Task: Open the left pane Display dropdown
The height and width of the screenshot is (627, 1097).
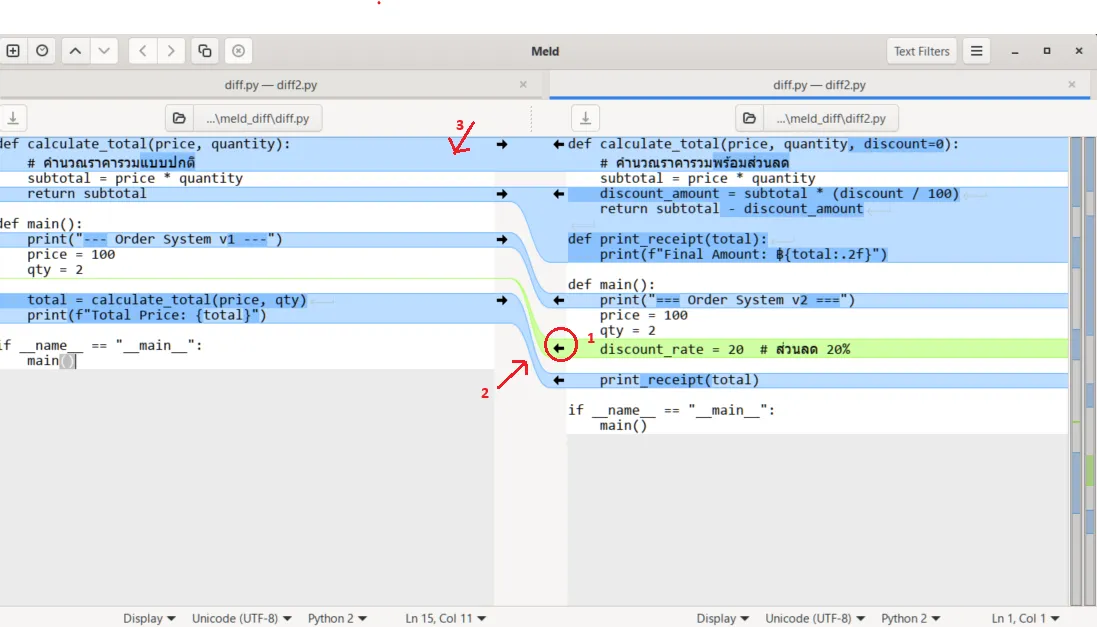Action: click(x=149, y=618)
